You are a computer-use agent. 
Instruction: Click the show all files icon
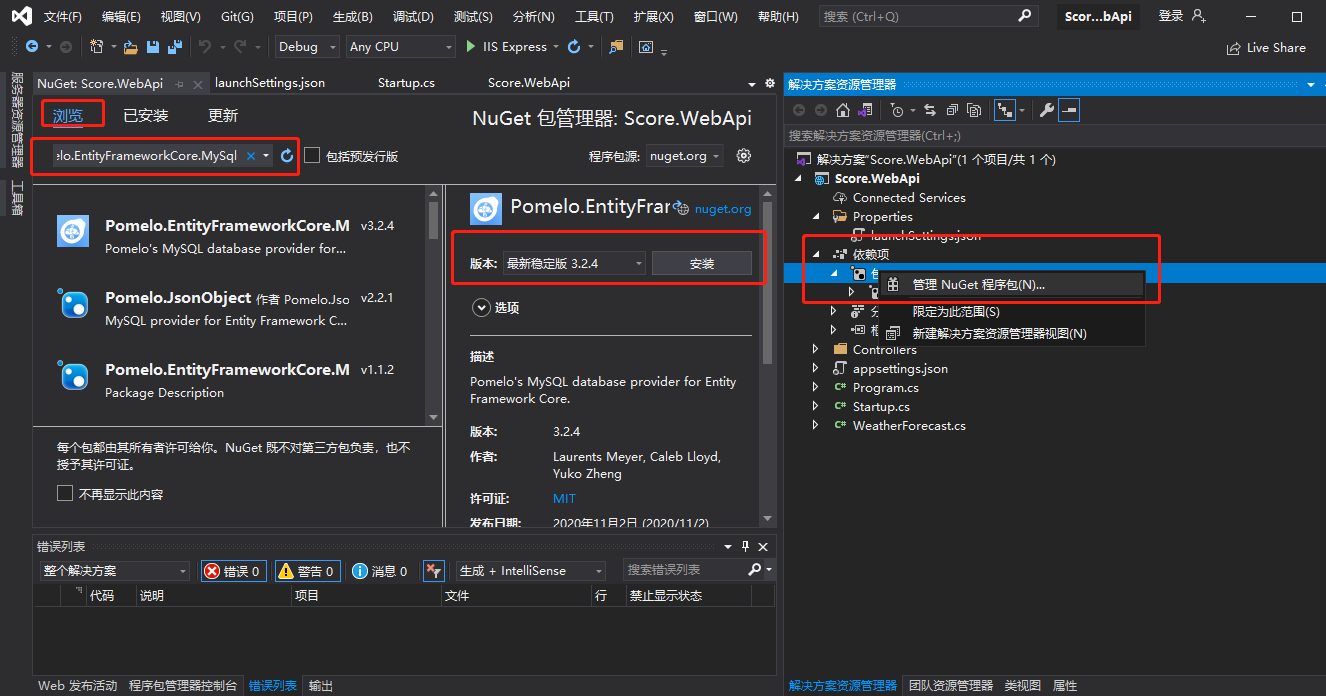tap(972, 110)
